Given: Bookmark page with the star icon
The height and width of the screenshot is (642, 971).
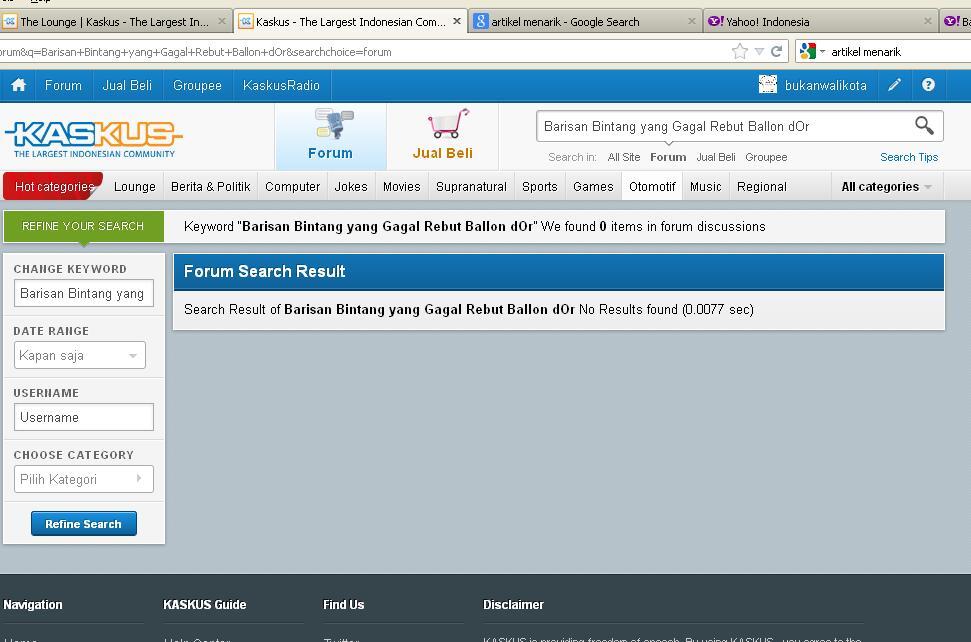Looking at the screenshot, I should 740,51.
